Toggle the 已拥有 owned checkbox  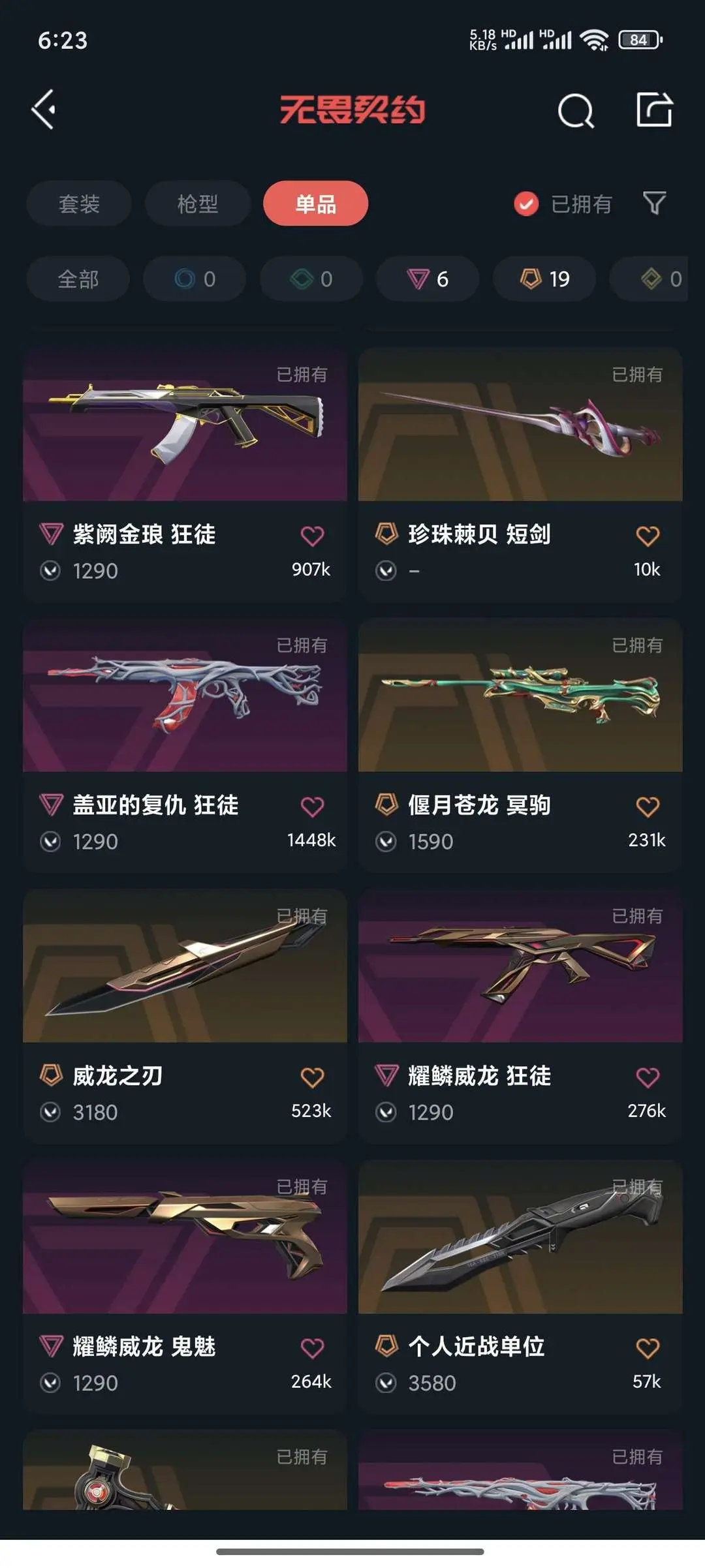point(526,204)
